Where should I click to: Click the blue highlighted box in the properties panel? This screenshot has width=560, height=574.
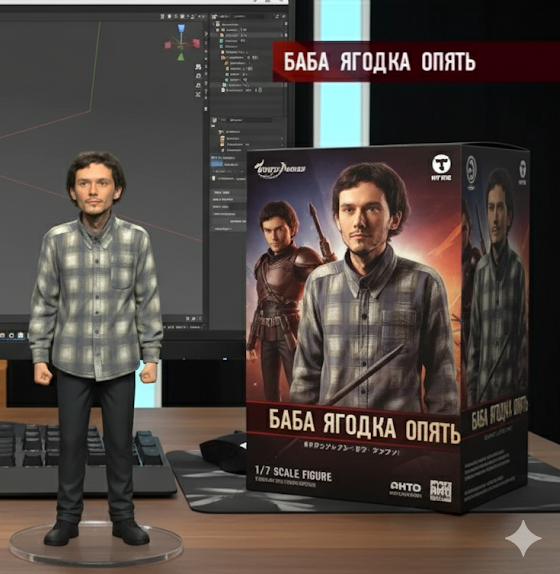(x=217, y=164)
